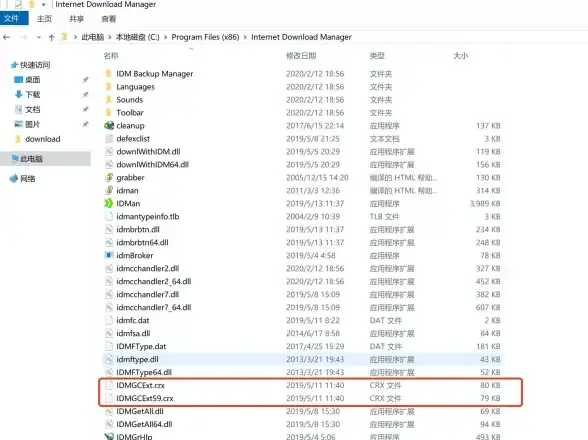This screenshot has height=440, width=588.
Task: Expand chevron after Program Files (x86) breadcrumb
Action: click(245, 37)
